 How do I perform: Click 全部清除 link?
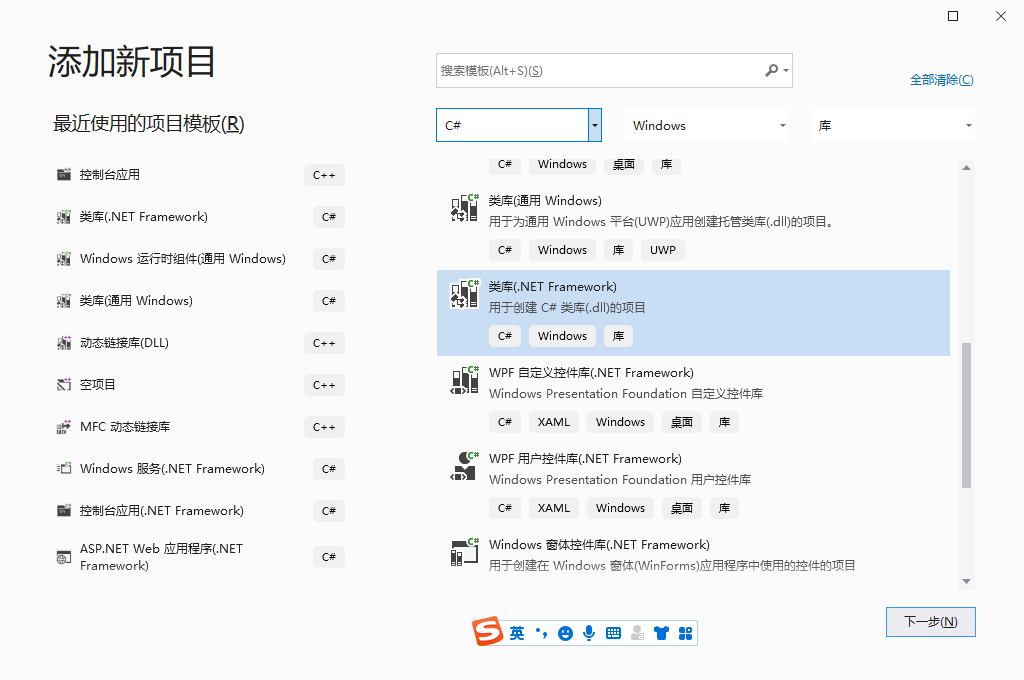coord(942,80)
